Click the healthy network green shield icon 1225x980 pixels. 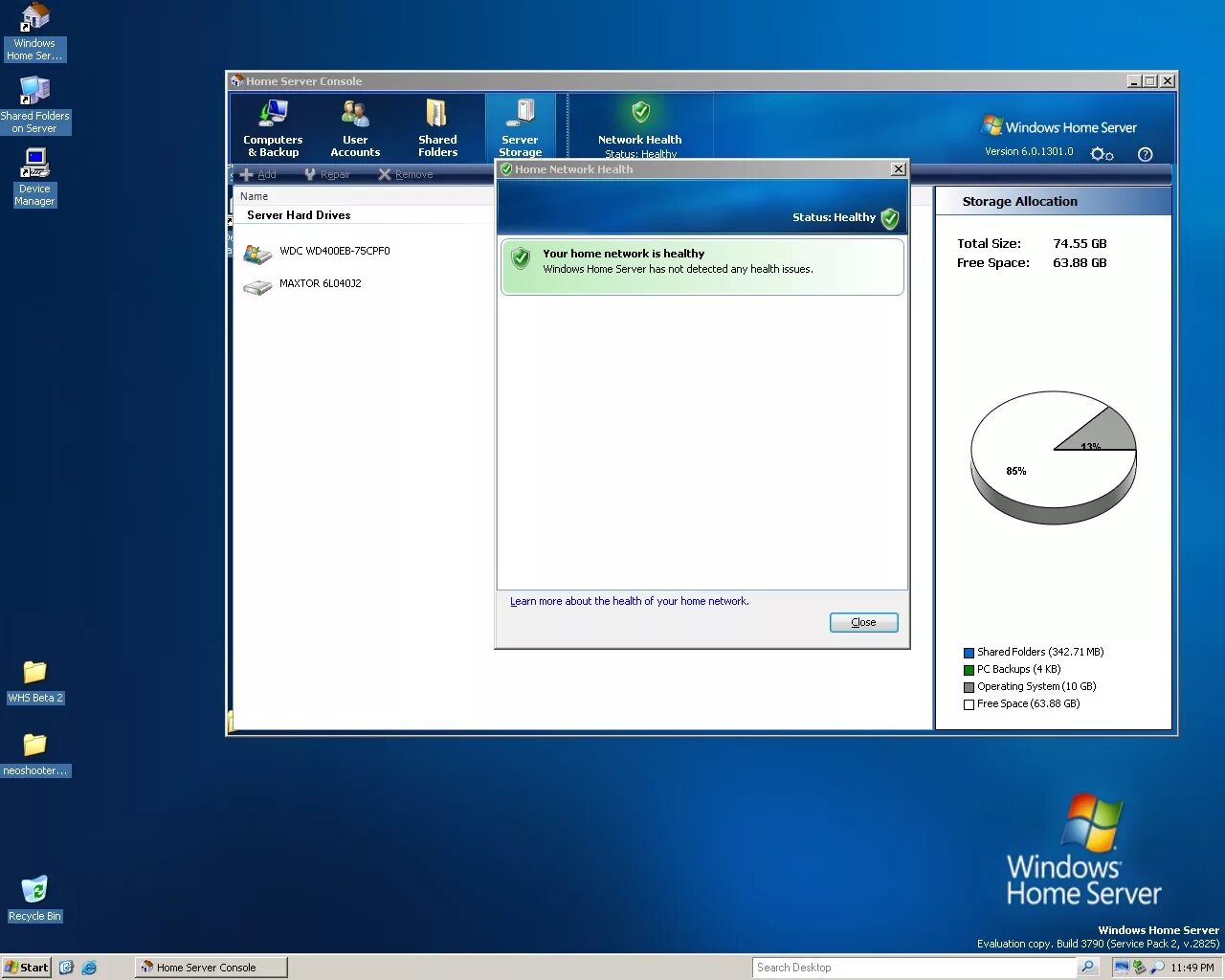tap(521, 258)
